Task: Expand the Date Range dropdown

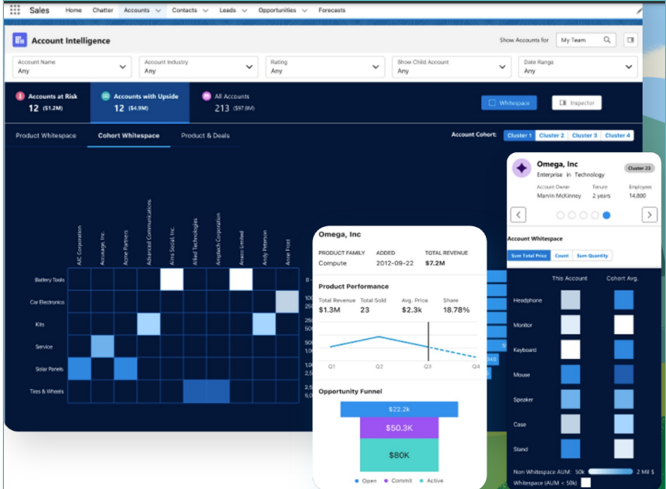Action: (628, 67)
